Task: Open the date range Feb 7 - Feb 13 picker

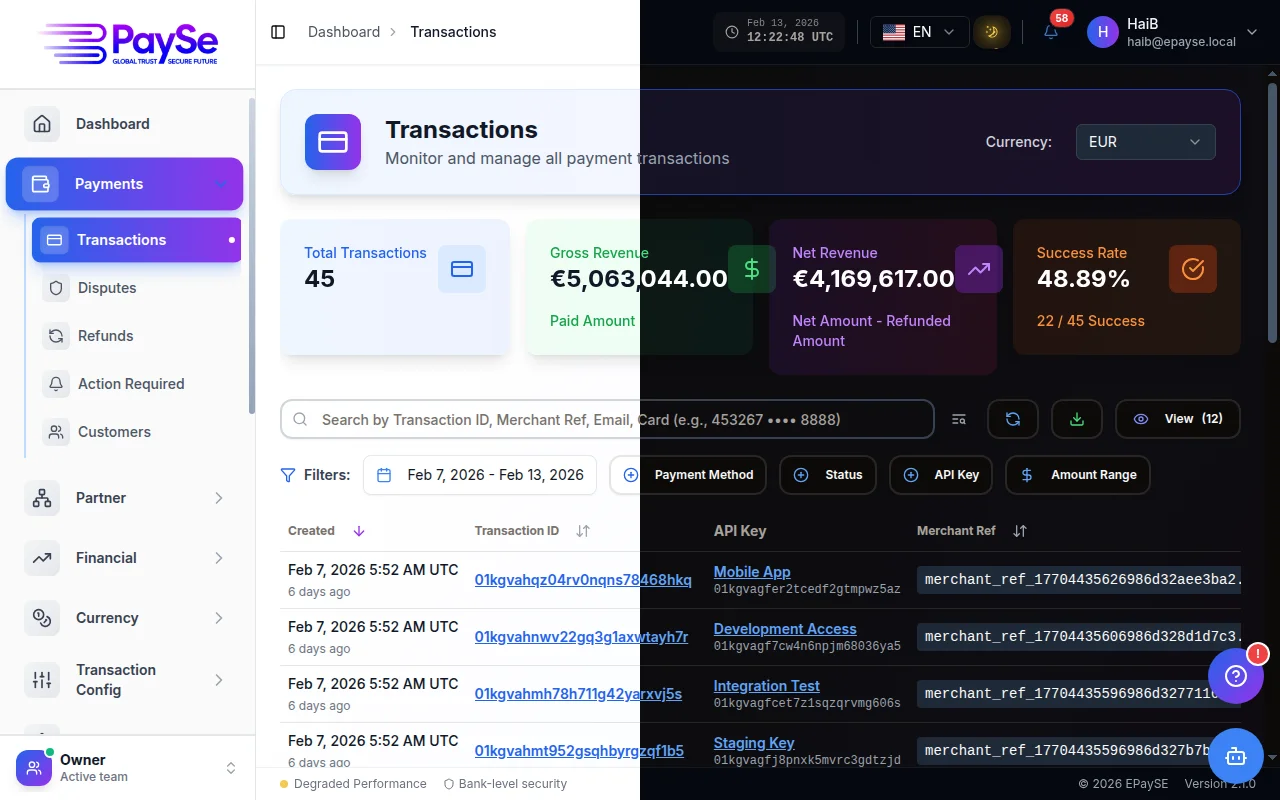Action: coord(480,475)
